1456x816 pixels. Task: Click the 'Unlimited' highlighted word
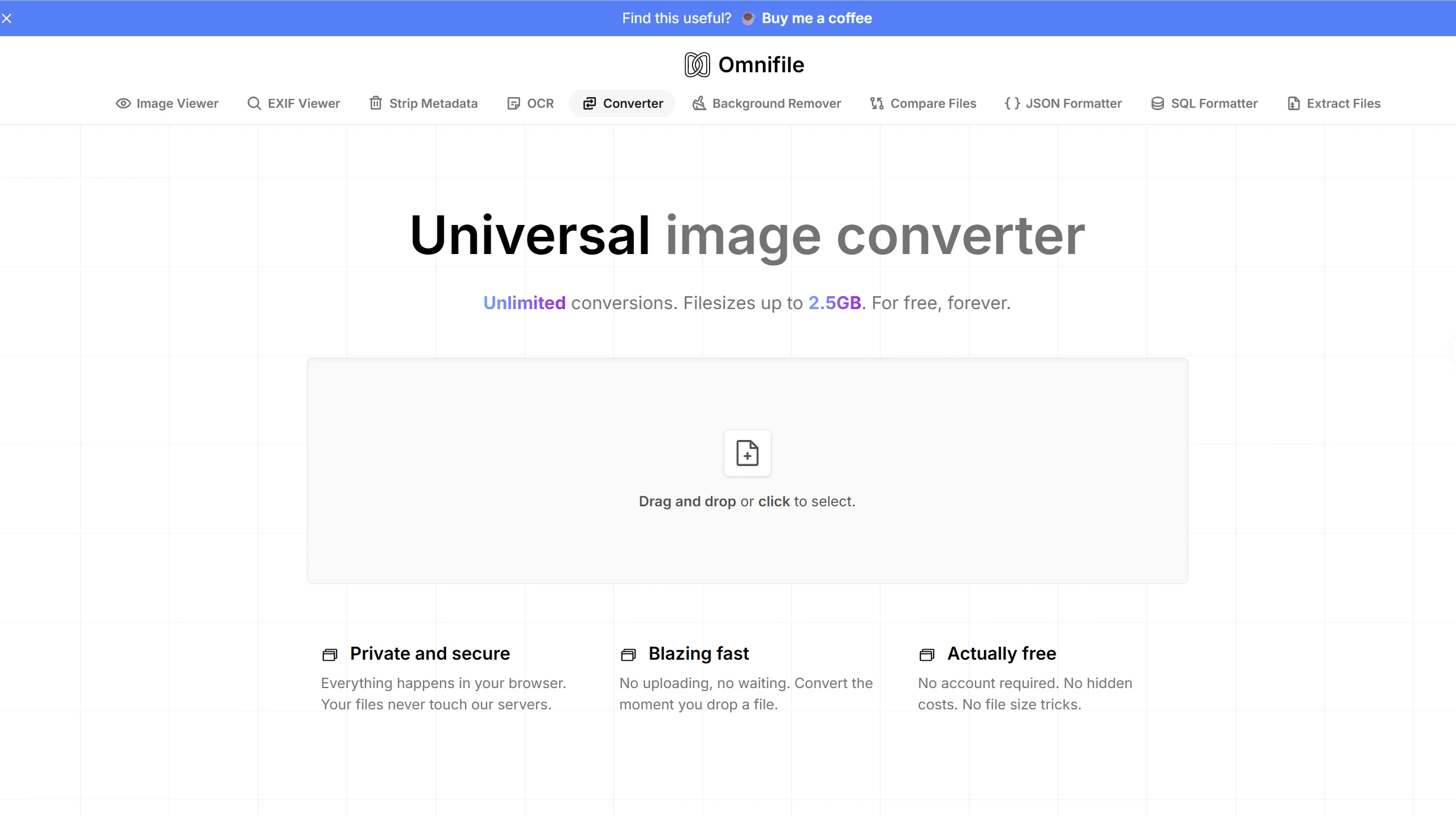pos(524,303)
